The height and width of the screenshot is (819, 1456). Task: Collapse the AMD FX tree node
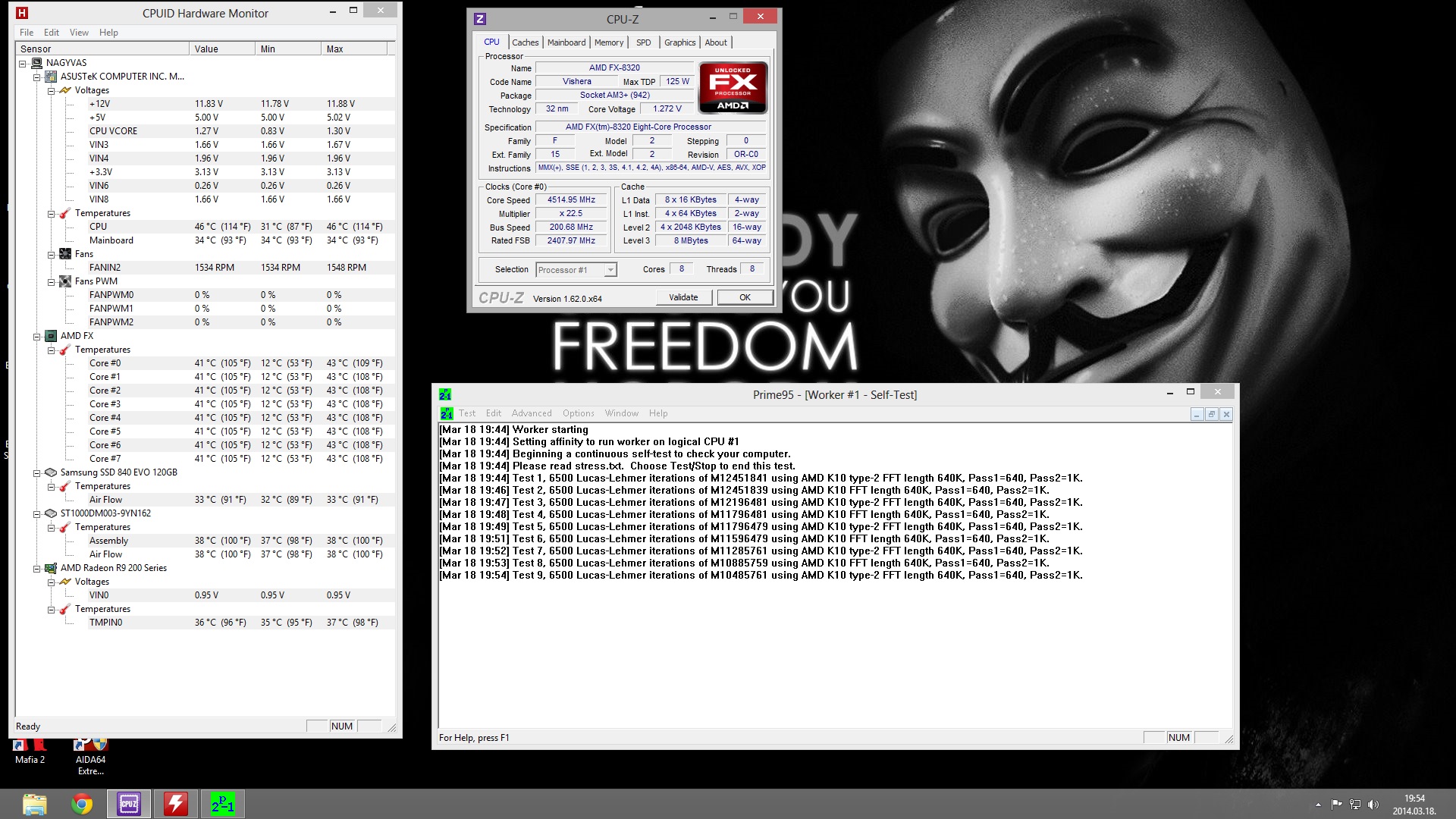click(x=36, y=337)
